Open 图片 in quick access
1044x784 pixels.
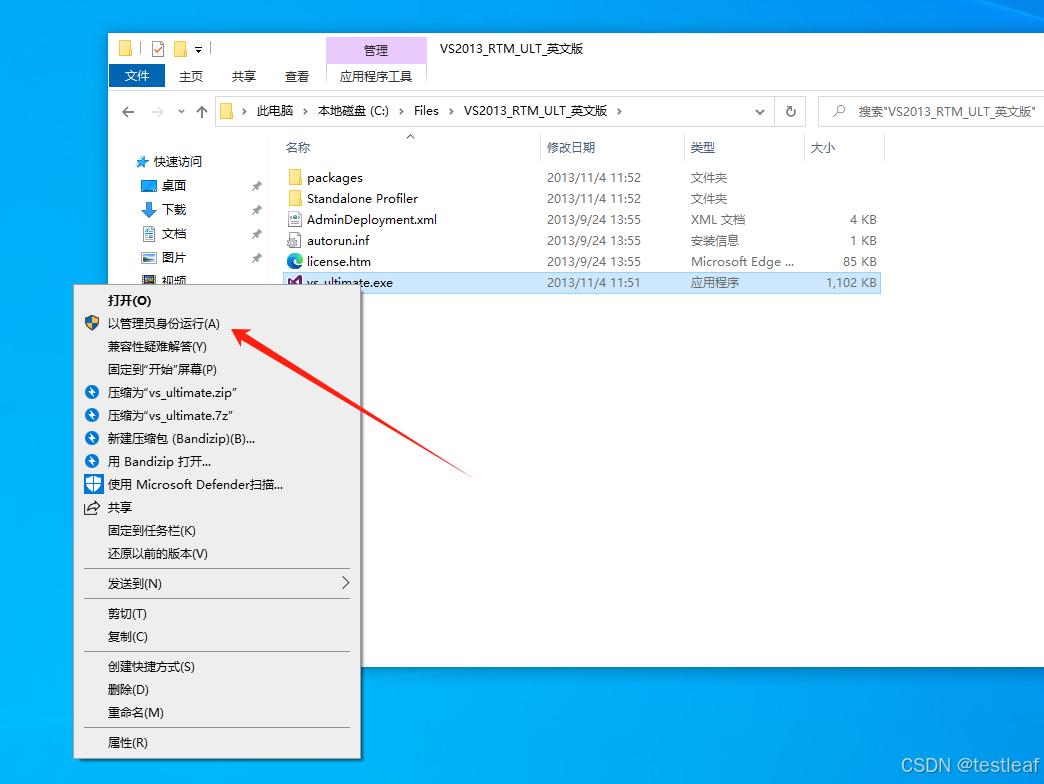(174, 258)
